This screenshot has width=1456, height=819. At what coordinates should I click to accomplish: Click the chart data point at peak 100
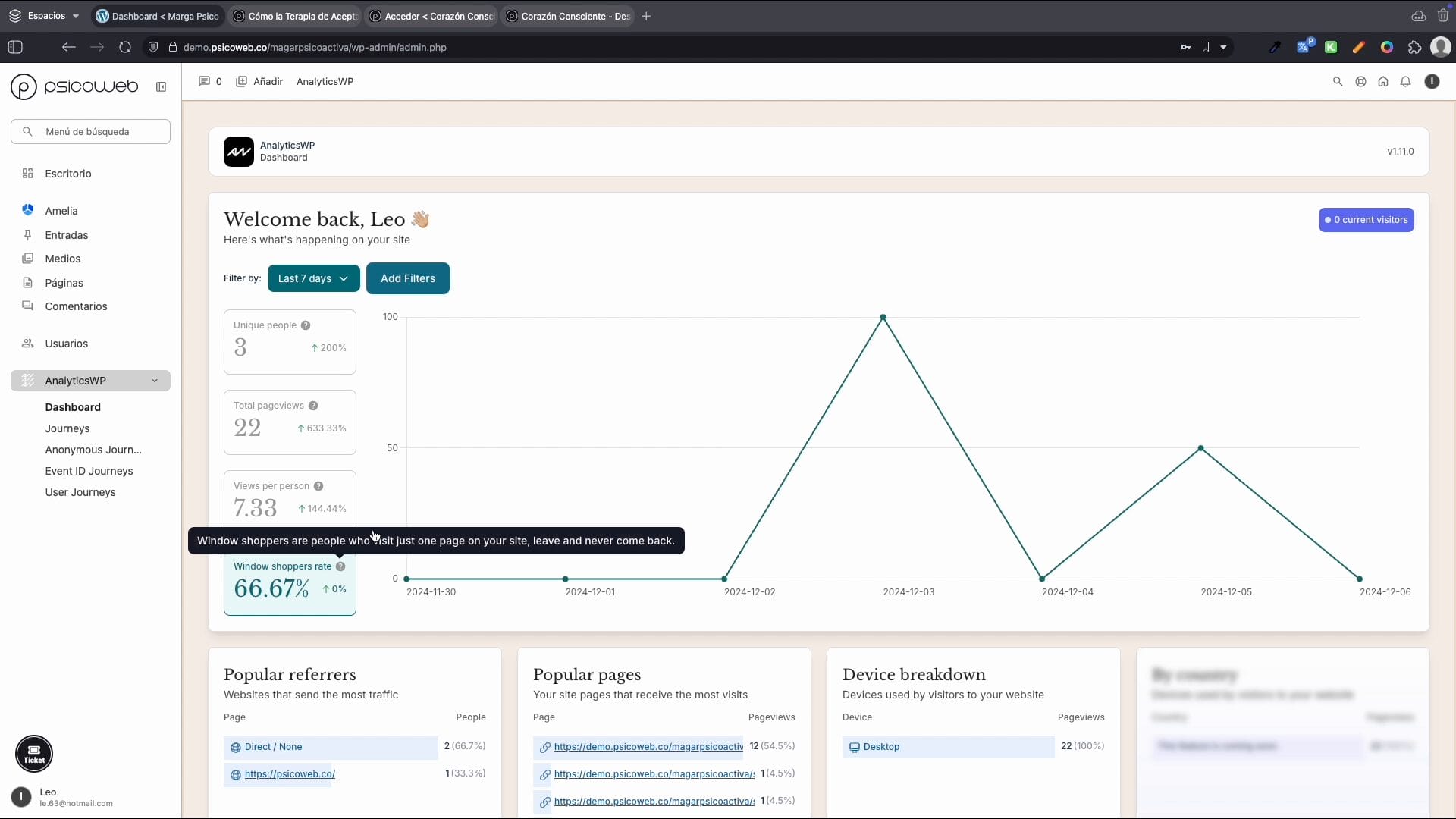point(883,317)
